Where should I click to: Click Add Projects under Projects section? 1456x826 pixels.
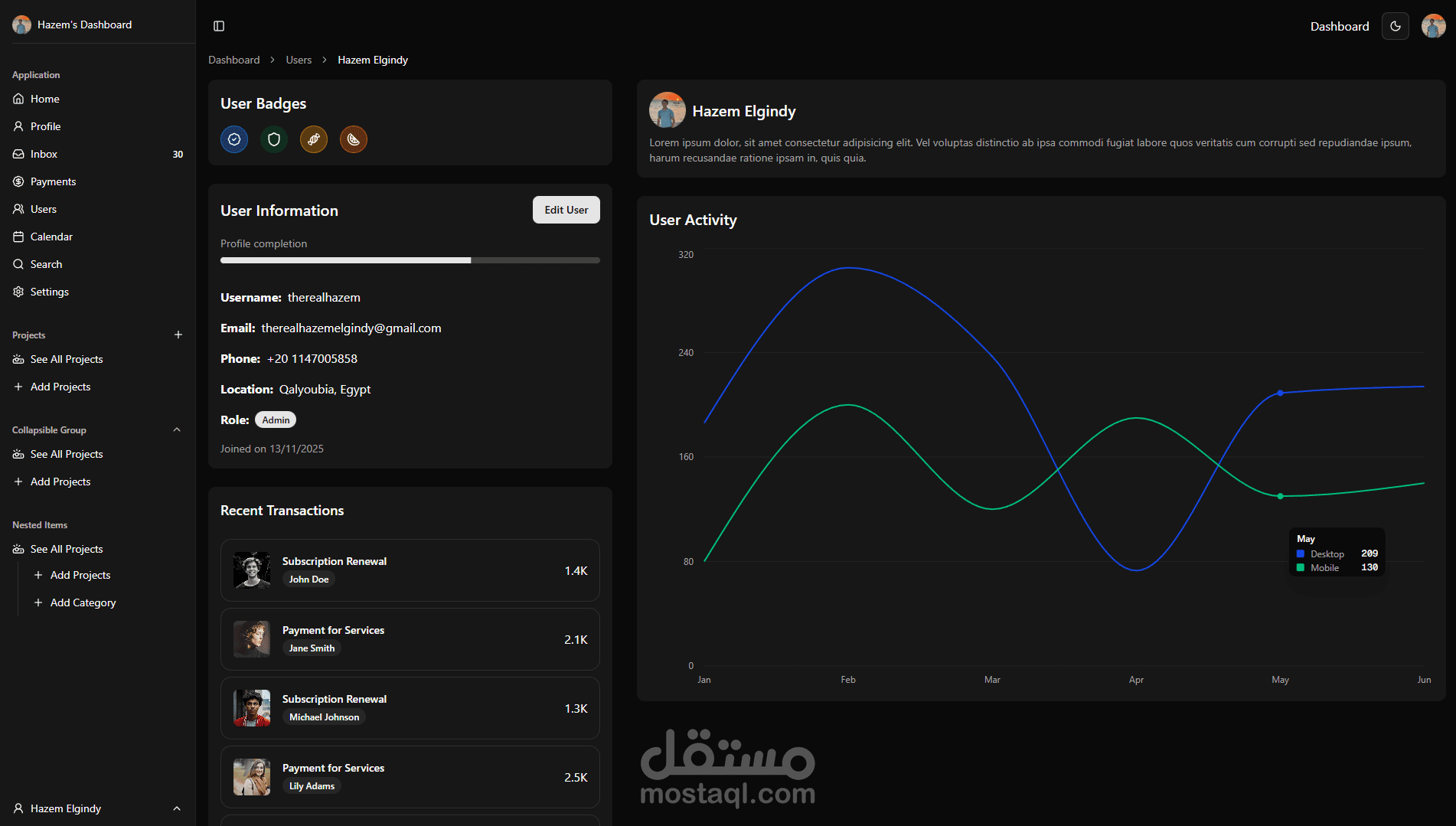pyautogui.click(x=98, y=387)
